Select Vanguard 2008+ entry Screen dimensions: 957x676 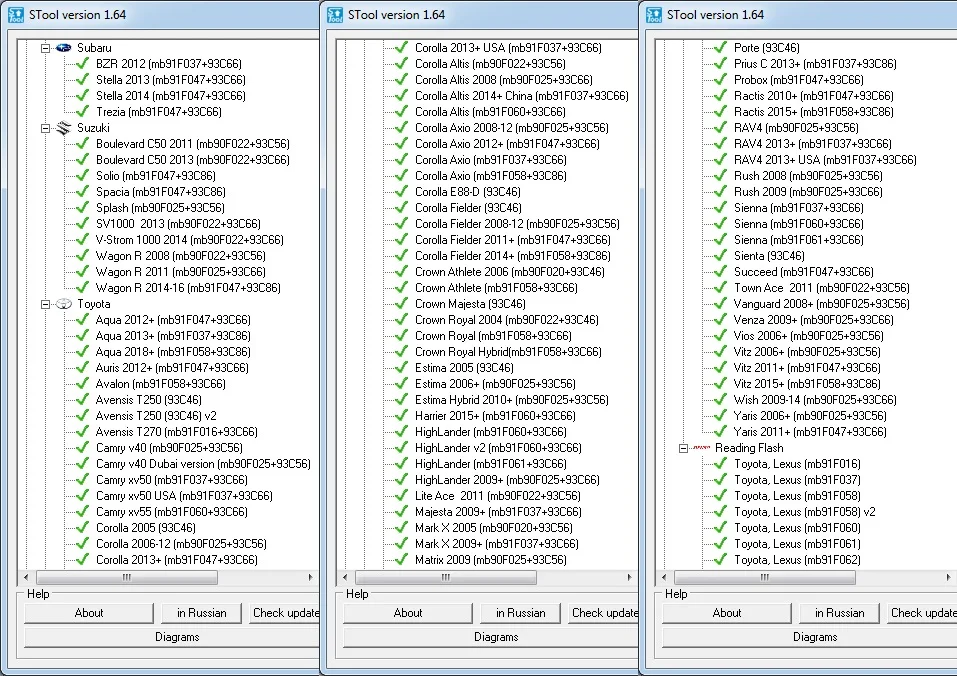821,304
